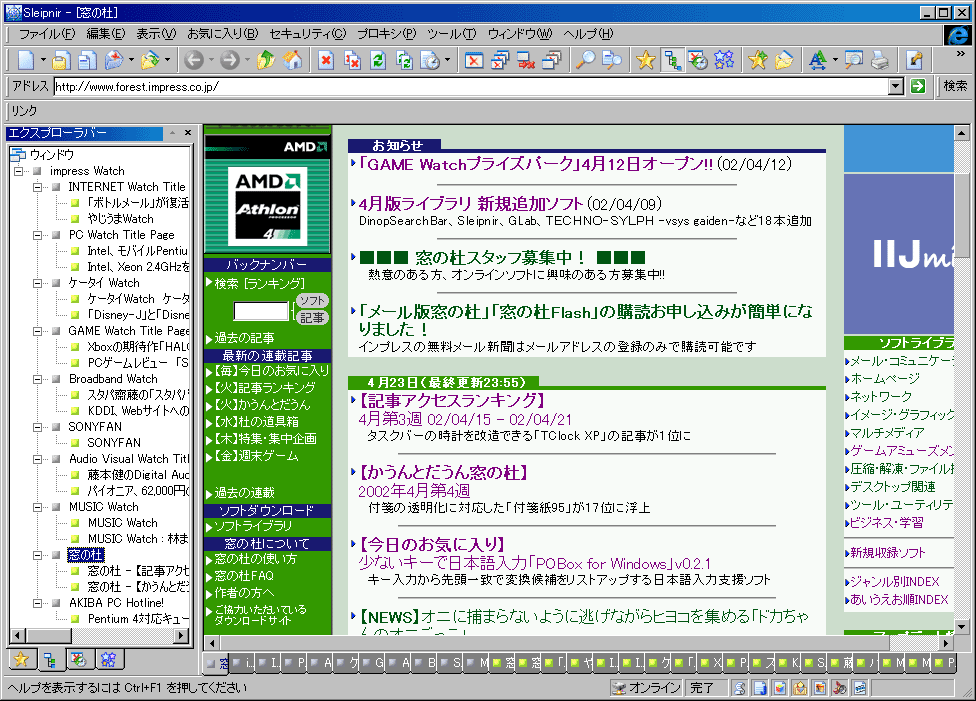The height and width of the screenshot is (701, 976).
Task: Open the dropdown arrow next to New page icon
Action: pyautogui.click(x=42, y=61)
